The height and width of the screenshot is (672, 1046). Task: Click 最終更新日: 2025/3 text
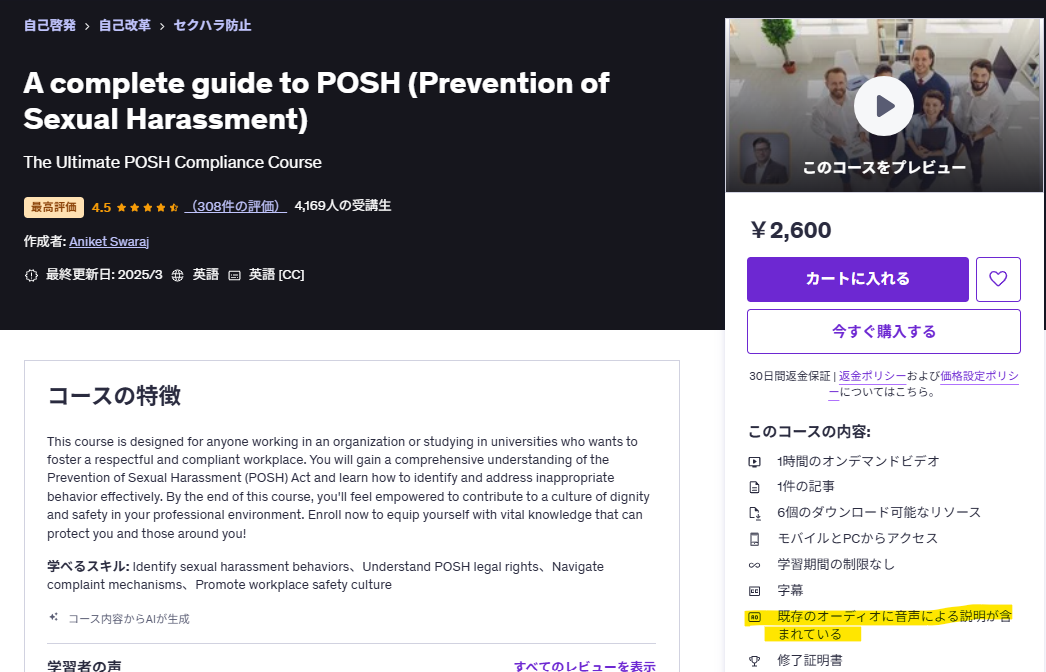click(104, 275)
